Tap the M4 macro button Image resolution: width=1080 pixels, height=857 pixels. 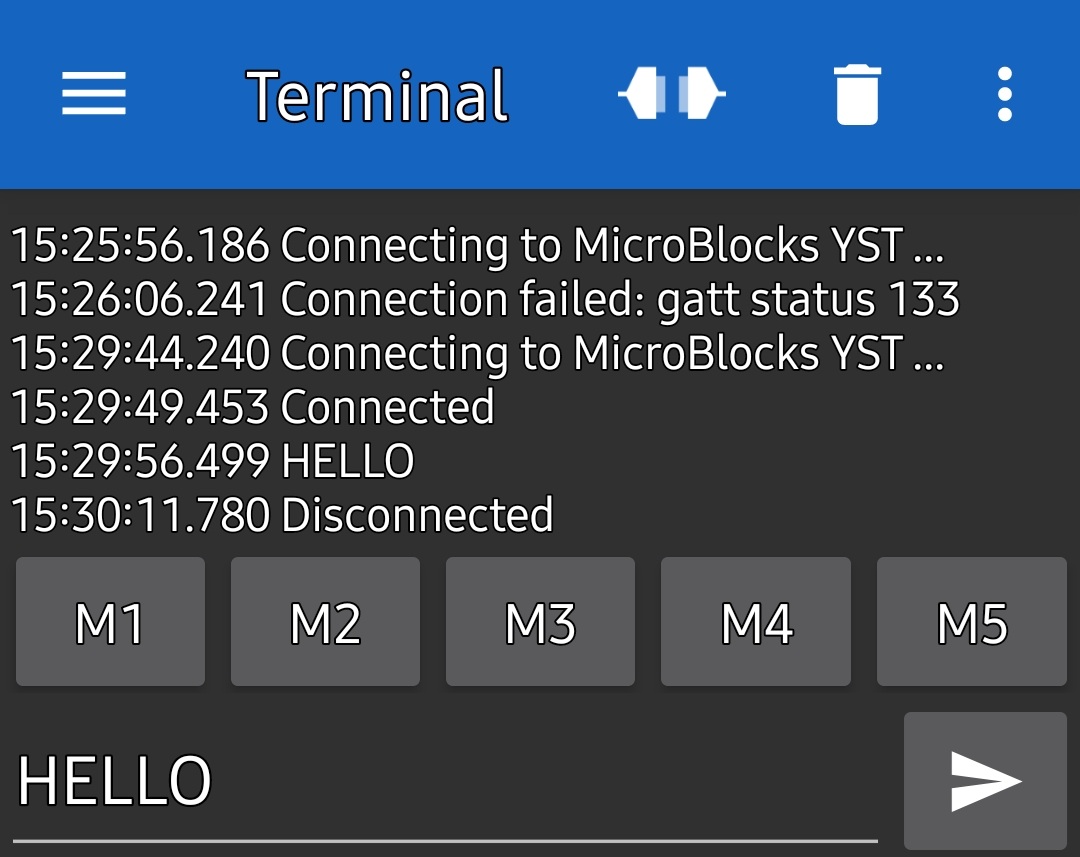pyautogui.click(x=756, y=622)
